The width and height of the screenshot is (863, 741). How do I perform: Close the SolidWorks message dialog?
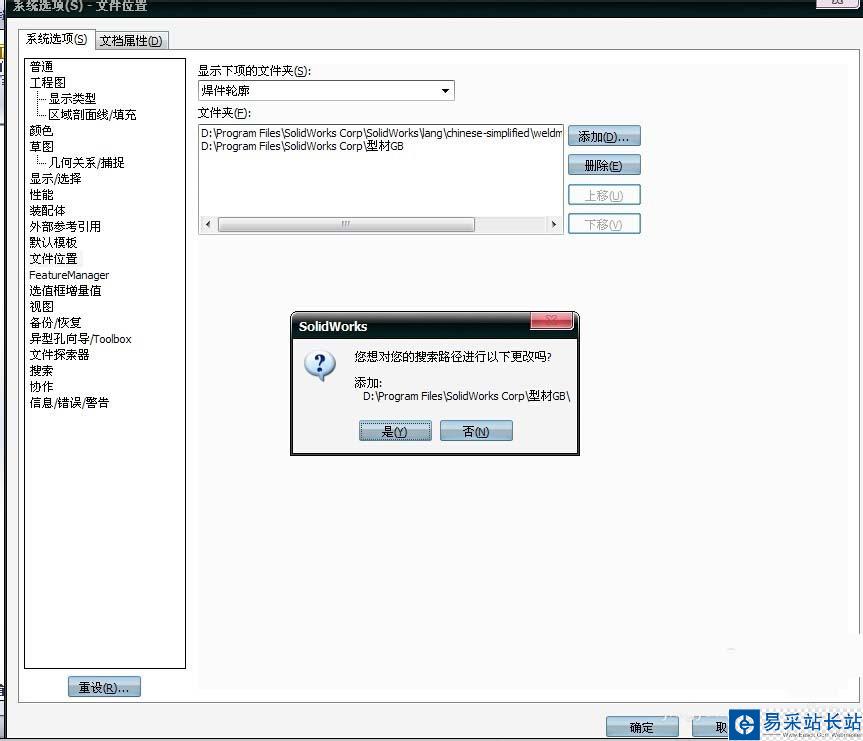point(551,320)
